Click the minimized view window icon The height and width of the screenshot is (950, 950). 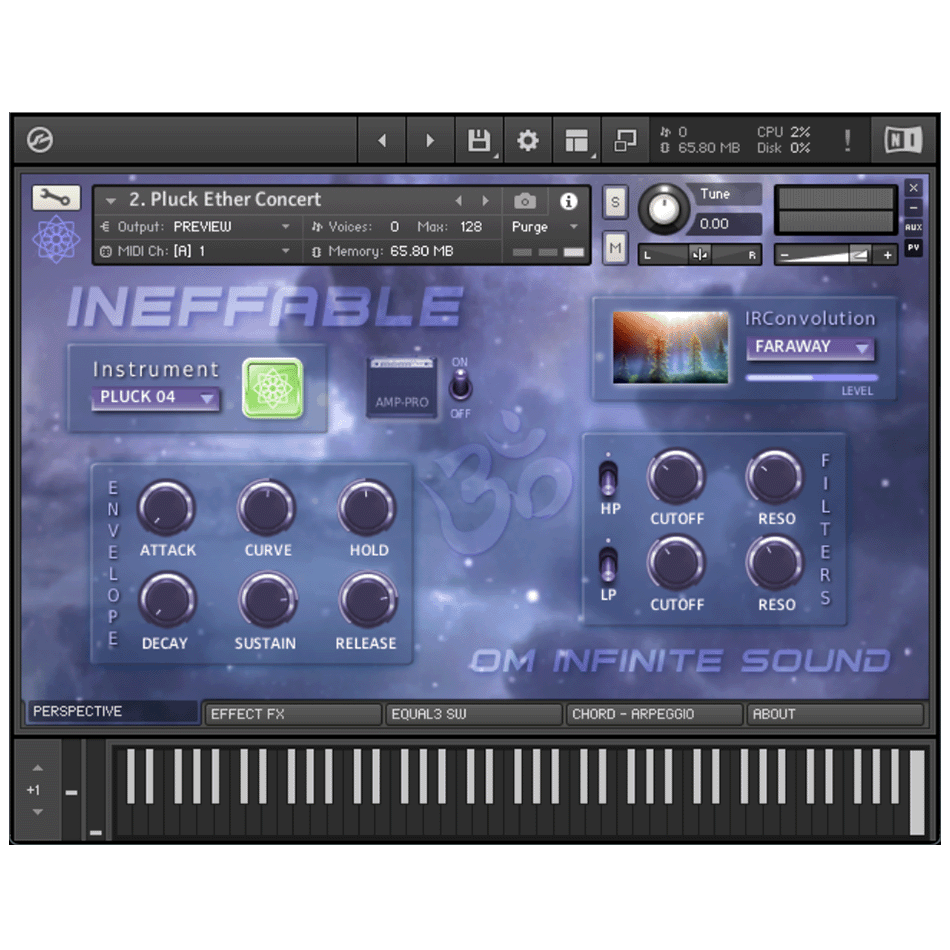[x=625, y=141]
